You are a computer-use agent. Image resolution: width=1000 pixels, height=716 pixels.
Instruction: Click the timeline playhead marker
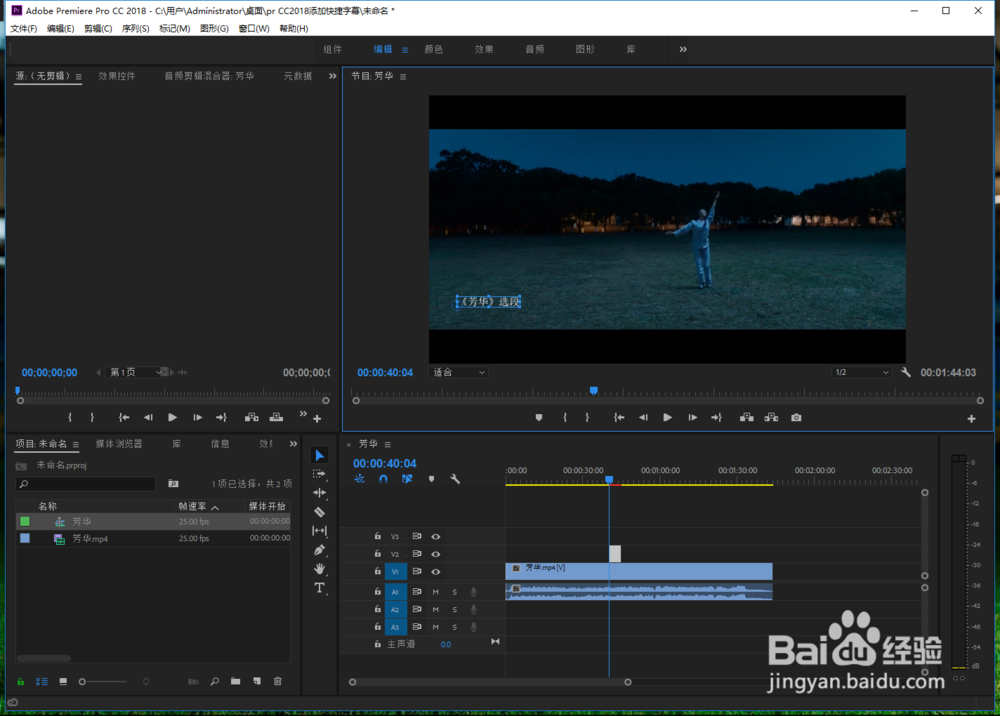609,479
